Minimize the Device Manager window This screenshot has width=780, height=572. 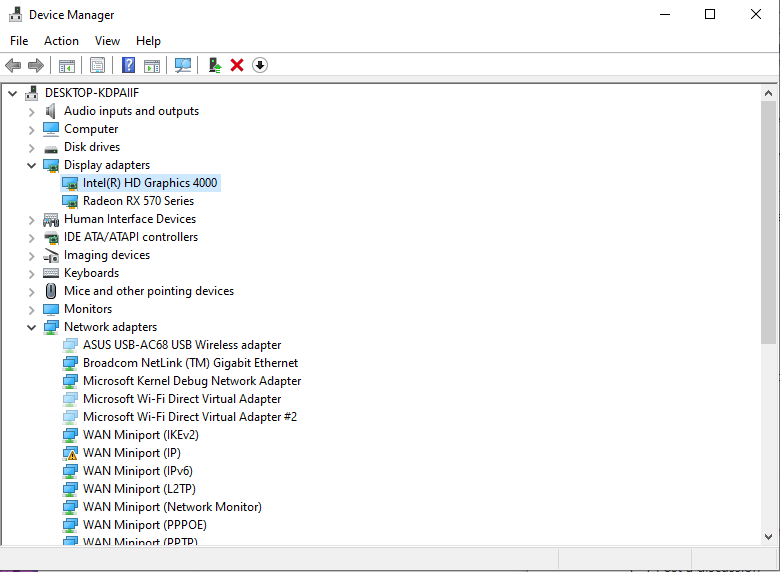coord(665,14)
